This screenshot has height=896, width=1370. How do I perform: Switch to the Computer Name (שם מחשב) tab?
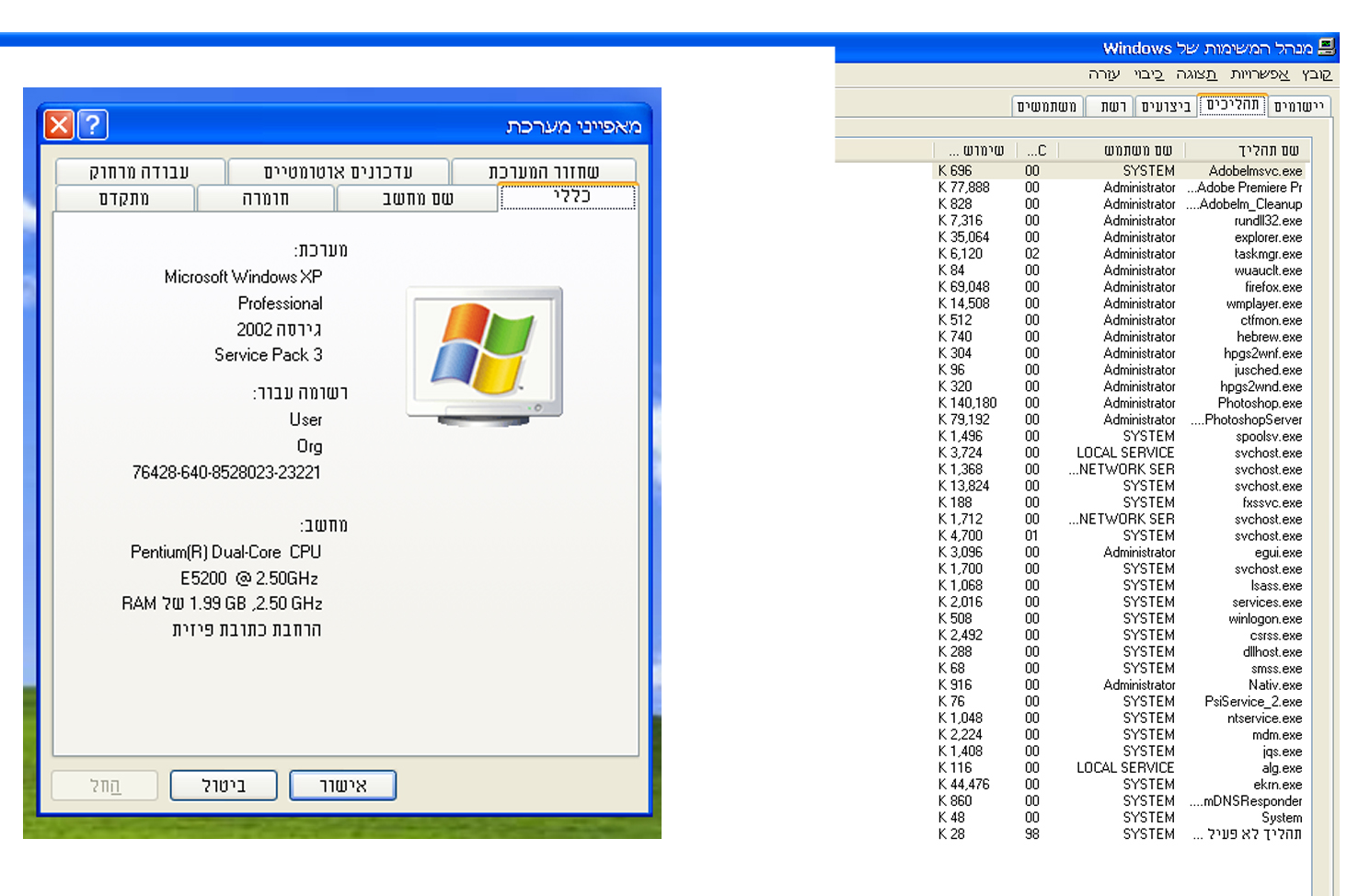click(417, 199)
